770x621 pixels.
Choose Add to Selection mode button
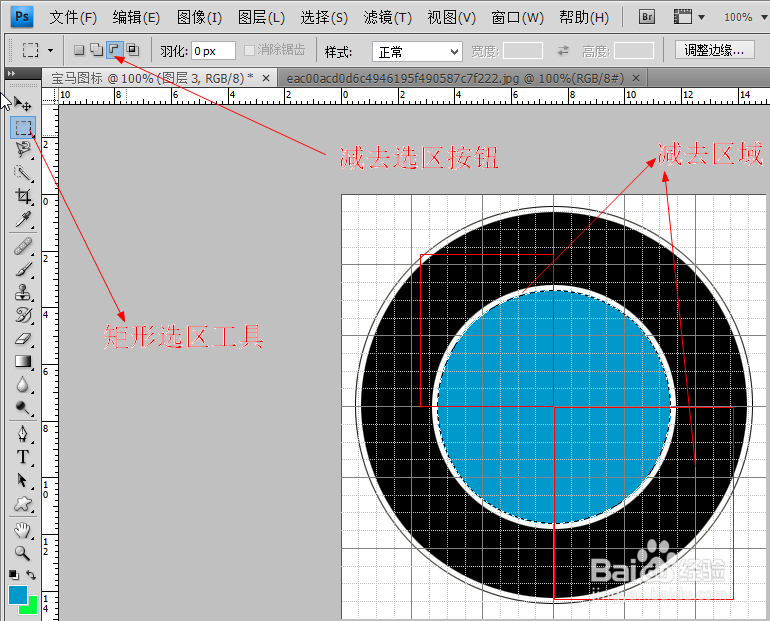click(97, 50)
